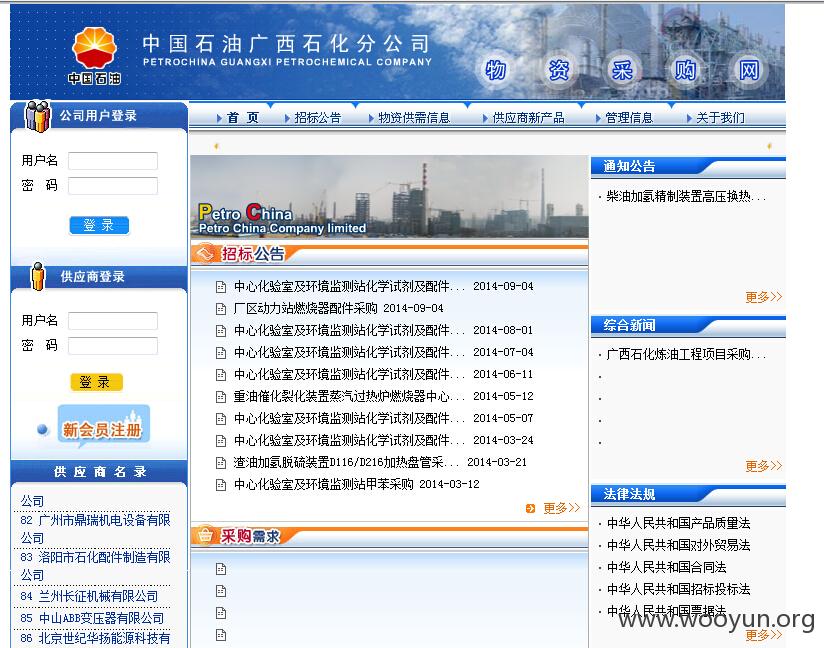The width and height of the screenshot is (824, 648).
Task: Open the 物资供需信息 nav tab
Action: tap(414, 118)
